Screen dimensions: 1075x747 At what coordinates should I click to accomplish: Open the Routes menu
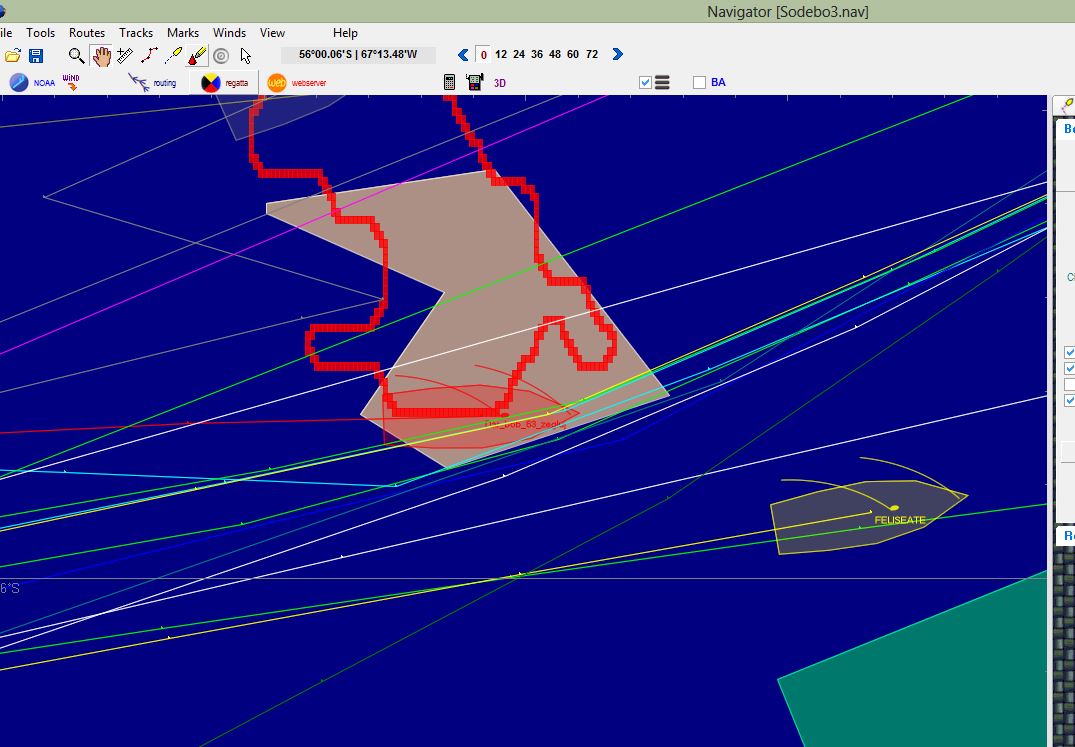[x=87, y=33]
